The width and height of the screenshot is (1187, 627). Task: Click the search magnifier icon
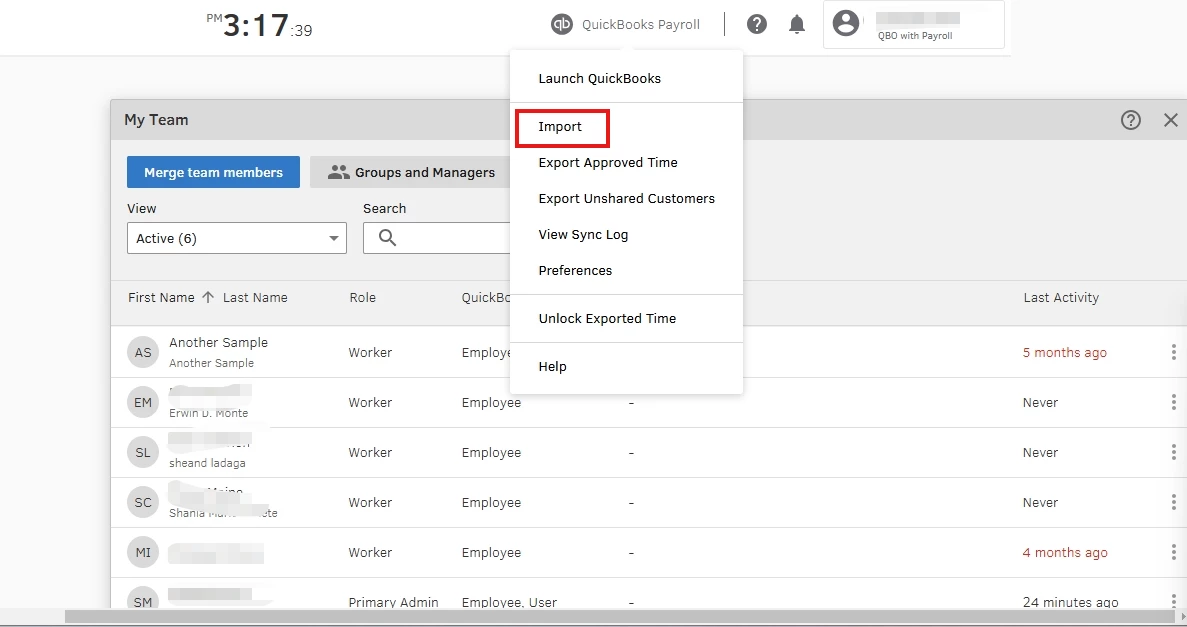pyautogui.click(x=387, y=238)
